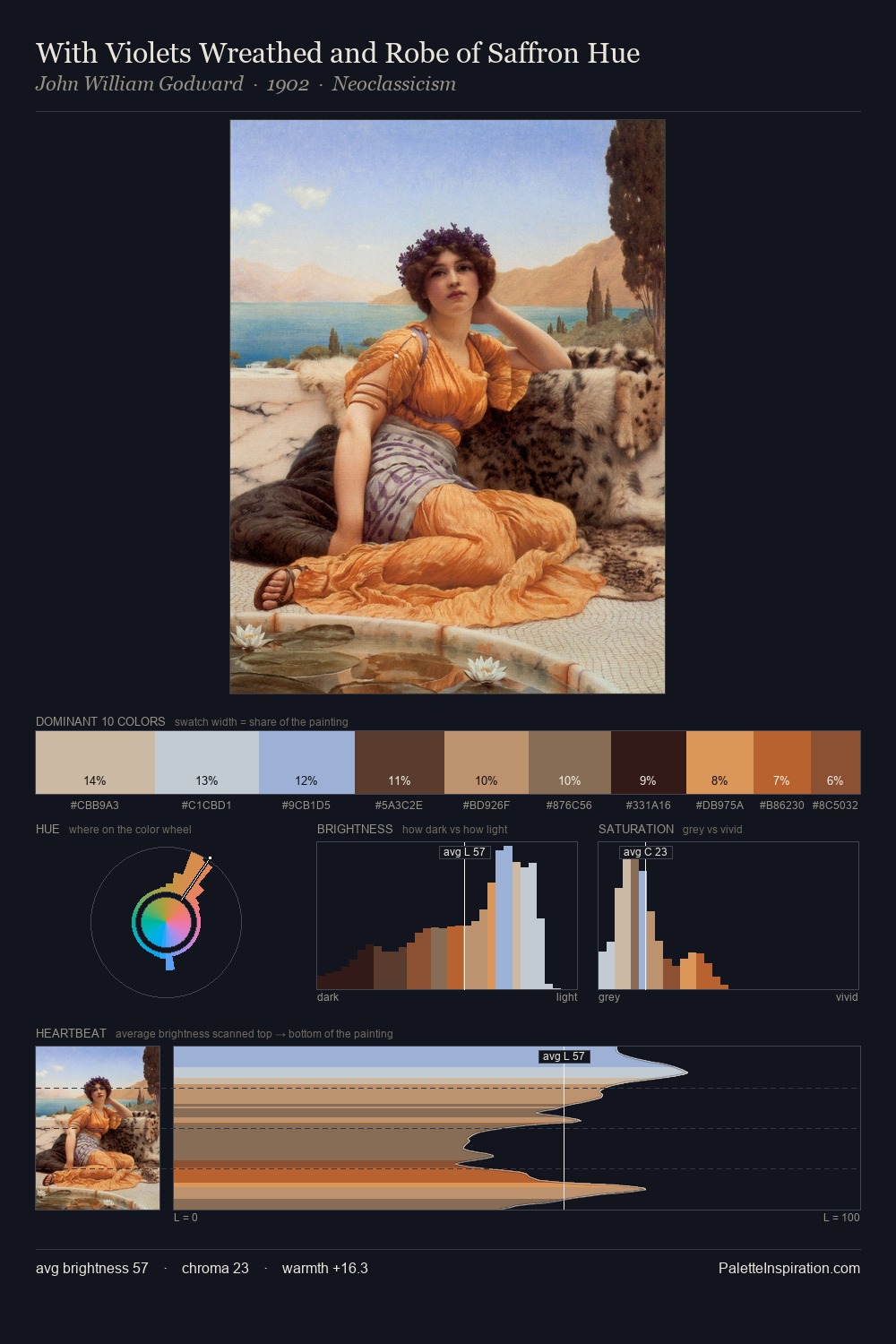Click the small heartbeat painting thumbnail

pos(98,1128)
